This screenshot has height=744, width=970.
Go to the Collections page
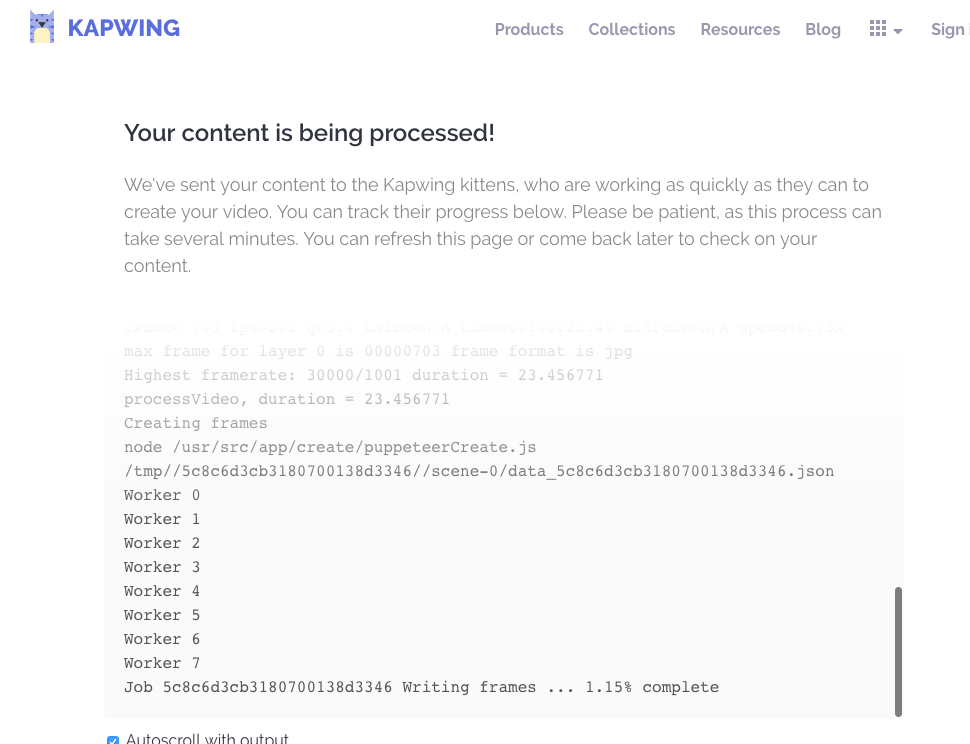[632, 30]
